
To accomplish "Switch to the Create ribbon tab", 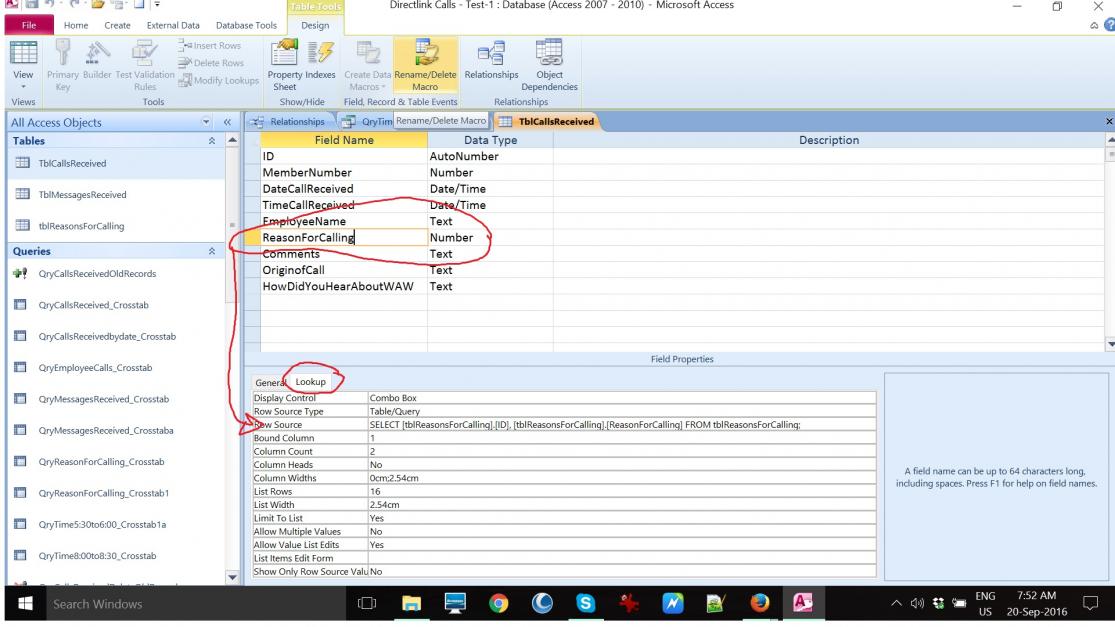I will tap(117, 25).
